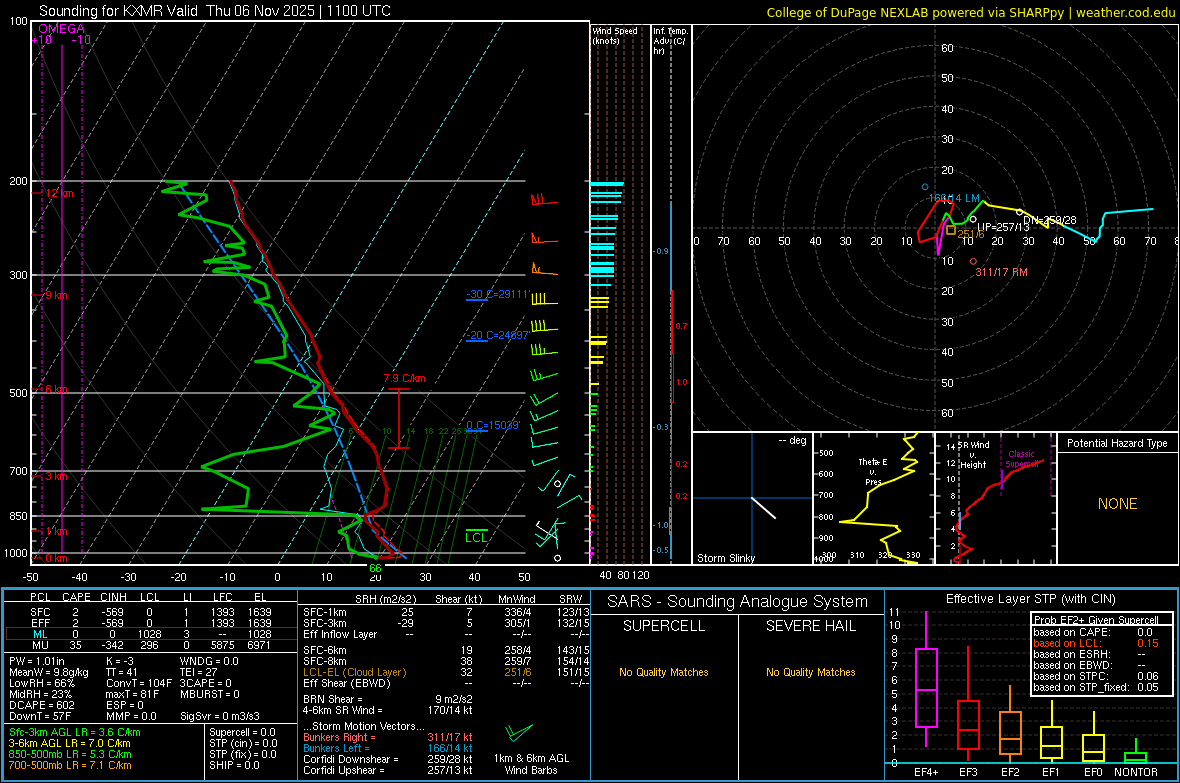Click the NONE hazard type value
This screenshot has width=1180, height=783.
click(x=1117, y=504)
